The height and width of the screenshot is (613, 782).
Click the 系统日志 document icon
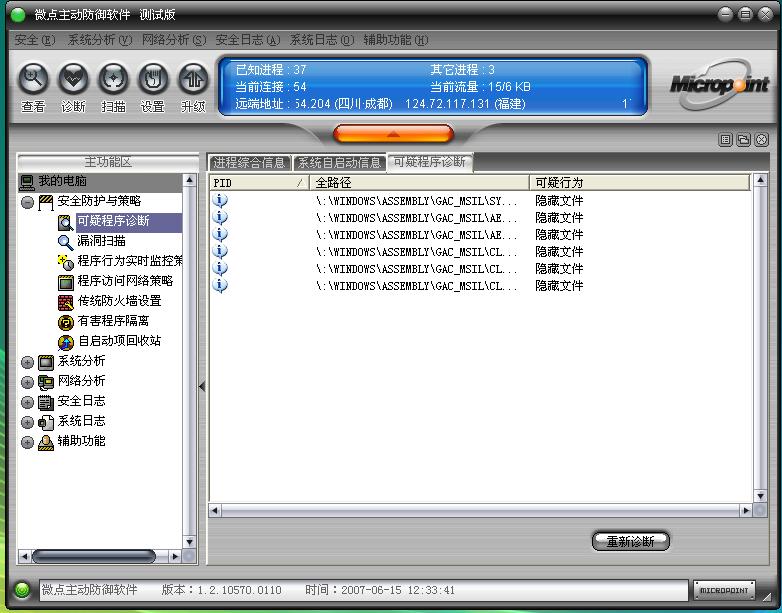click(46, 422)
